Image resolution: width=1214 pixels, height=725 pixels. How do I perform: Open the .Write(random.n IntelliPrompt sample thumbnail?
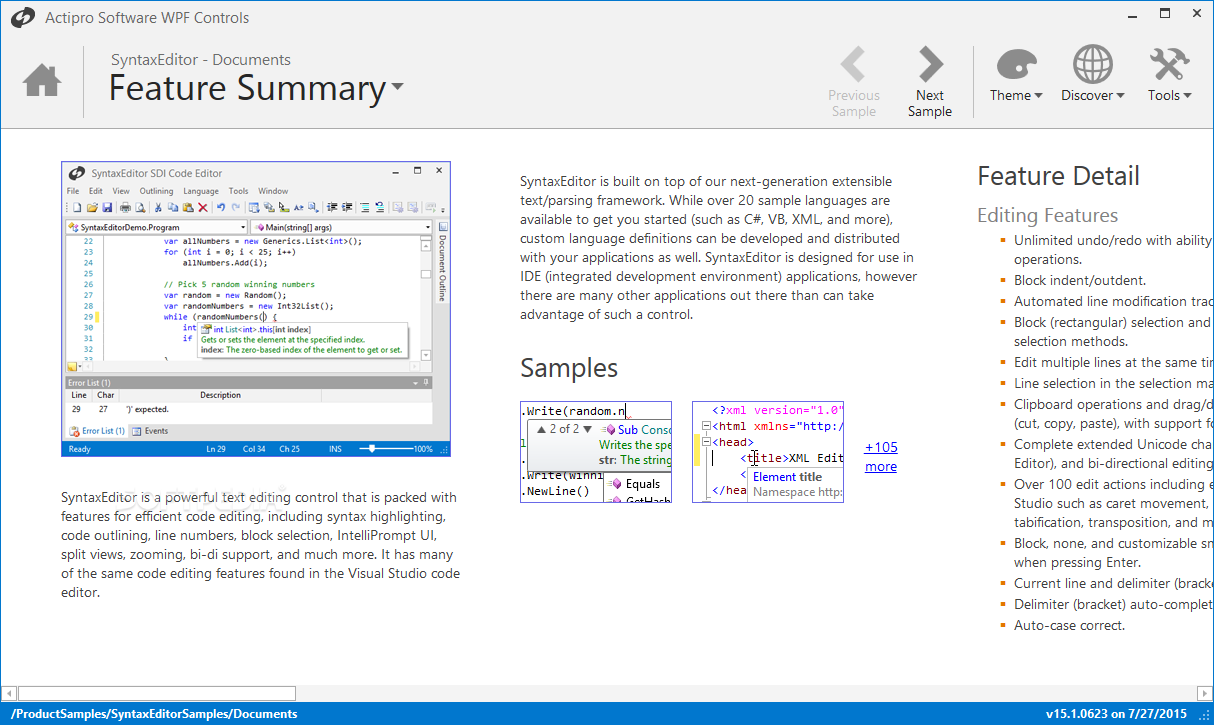click(596, 452)
